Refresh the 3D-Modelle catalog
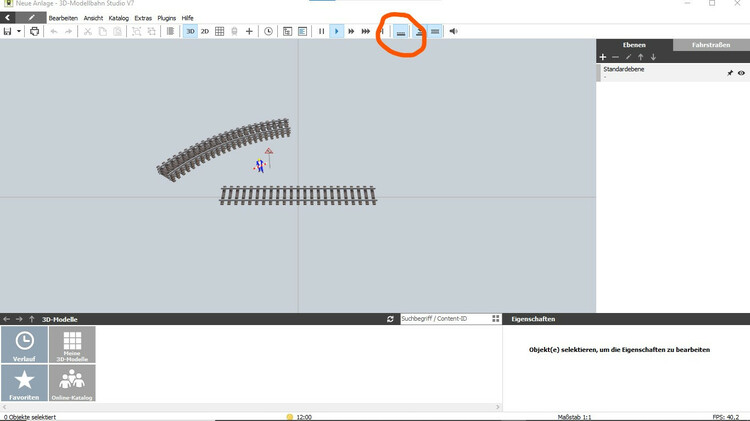Image resolution: width=750 pixels, height=421 pixels. click(390, 319)
